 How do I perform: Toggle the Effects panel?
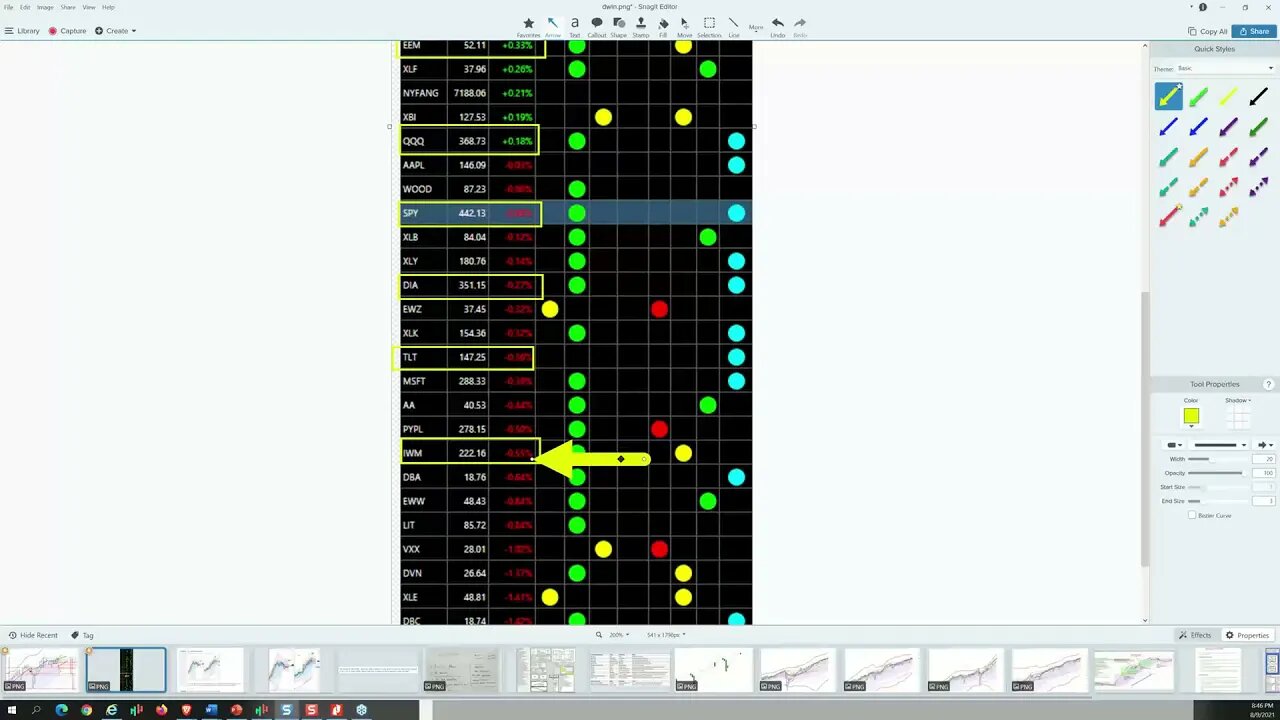tap(1195, 635)
